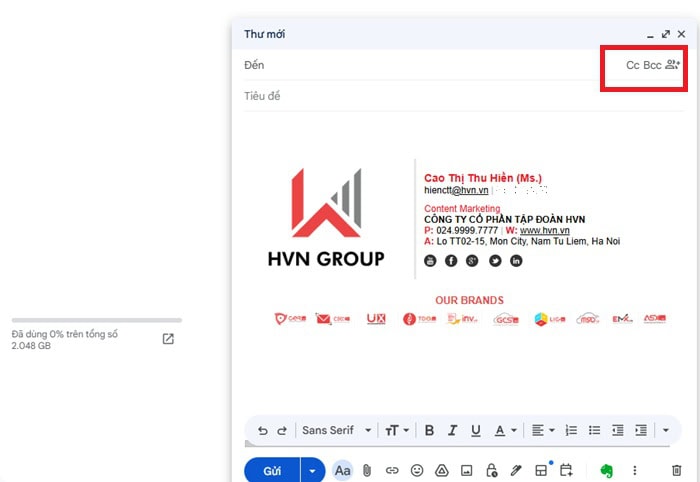700x482 pixels.
Task: Insert a photo
Action: tap(467, 470)
